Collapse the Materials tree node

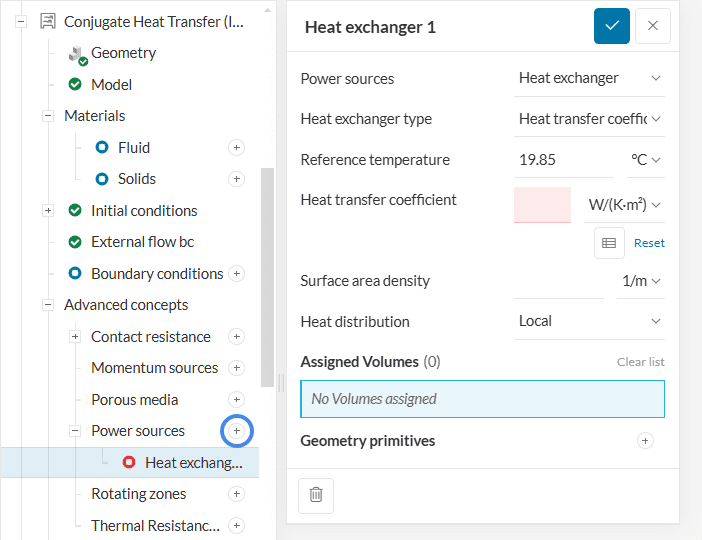click(47, 116)
